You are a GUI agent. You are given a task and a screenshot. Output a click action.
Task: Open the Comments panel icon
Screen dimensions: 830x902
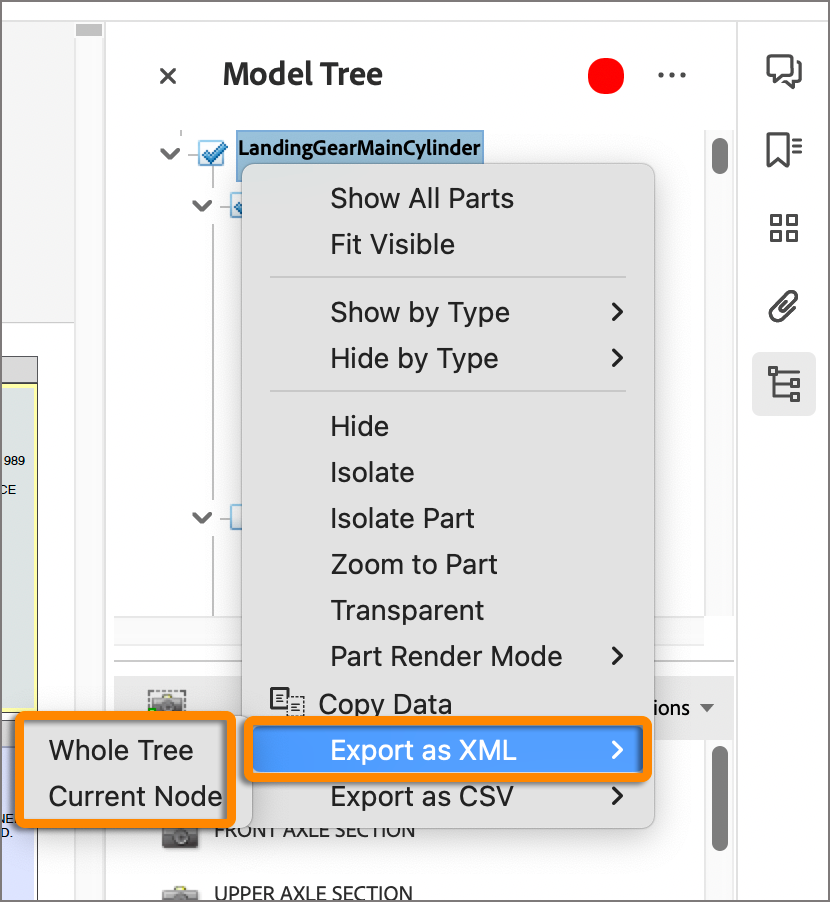pos(784,72)
